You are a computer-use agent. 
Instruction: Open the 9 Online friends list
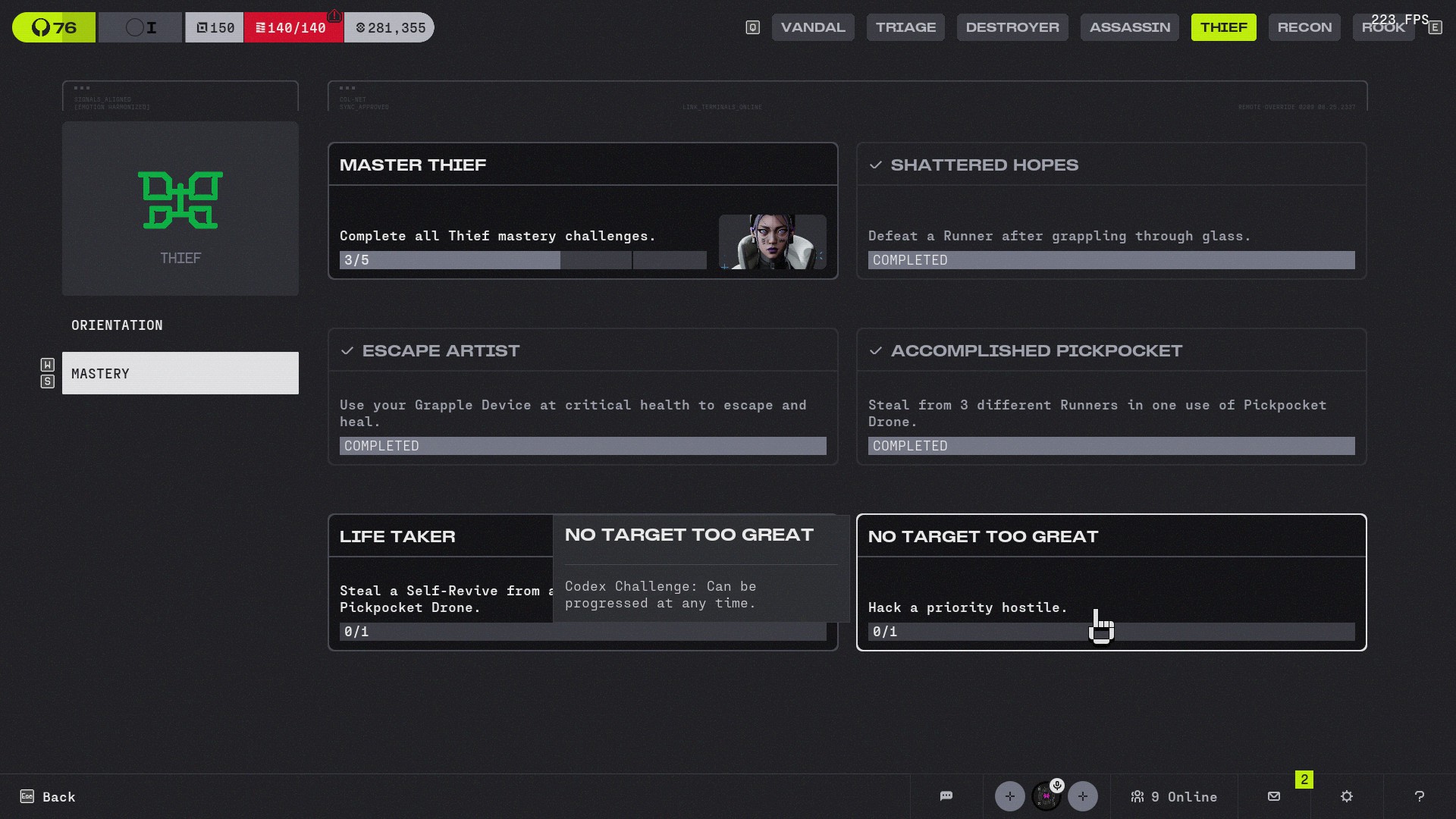1174,796
